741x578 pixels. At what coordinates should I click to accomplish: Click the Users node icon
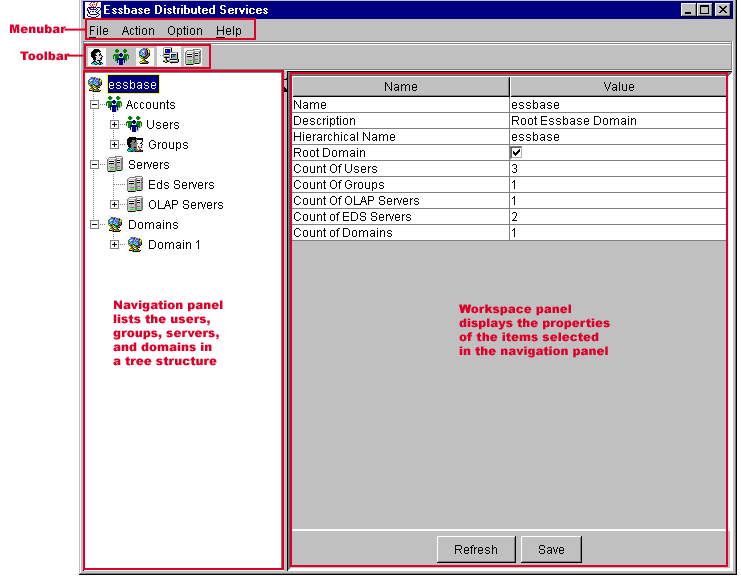tap(134, 124)
